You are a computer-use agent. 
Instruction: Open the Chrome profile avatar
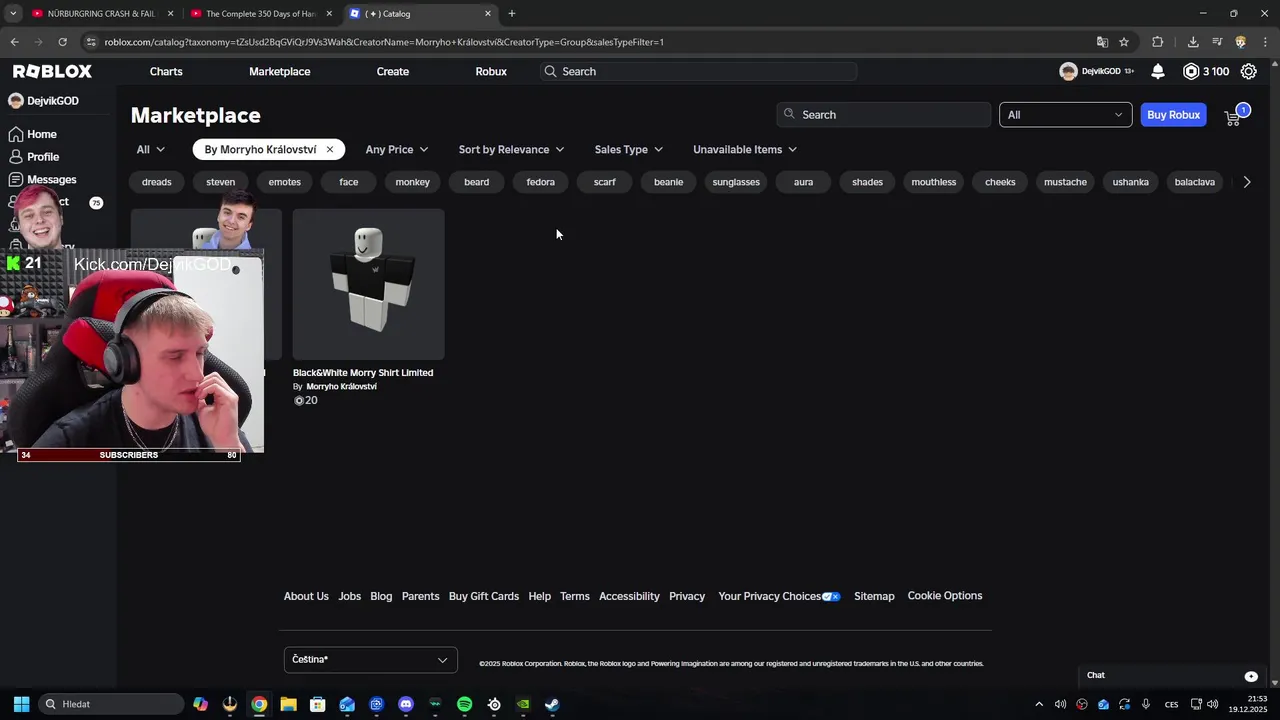(1241, 42)
